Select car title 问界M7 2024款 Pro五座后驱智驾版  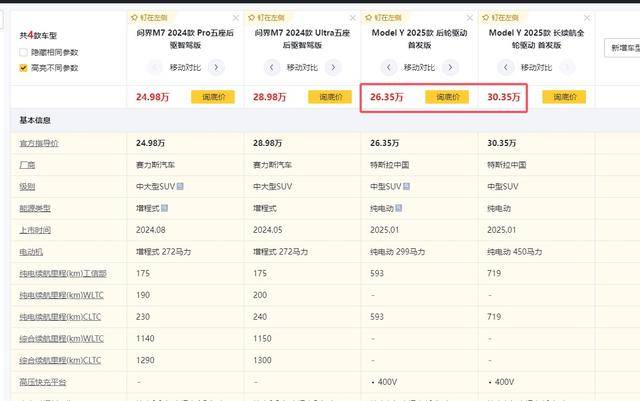185,39
